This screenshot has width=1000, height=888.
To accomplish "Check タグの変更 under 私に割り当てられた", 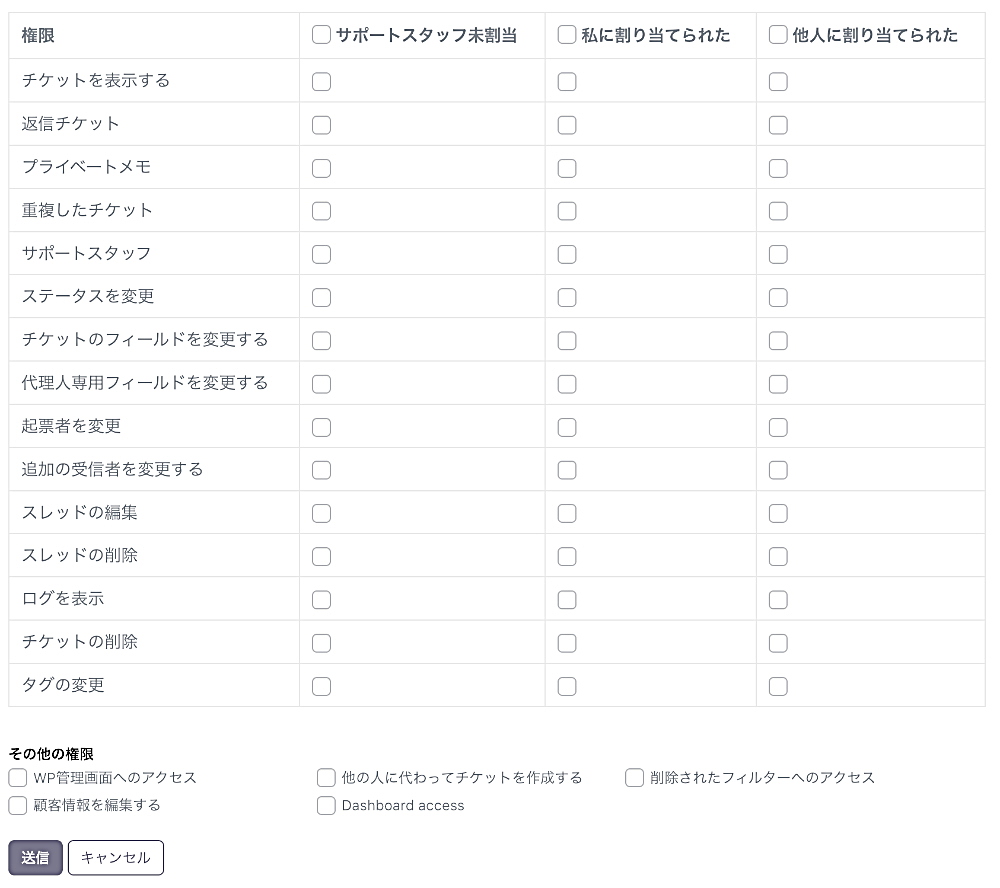I will pos(567,686).
